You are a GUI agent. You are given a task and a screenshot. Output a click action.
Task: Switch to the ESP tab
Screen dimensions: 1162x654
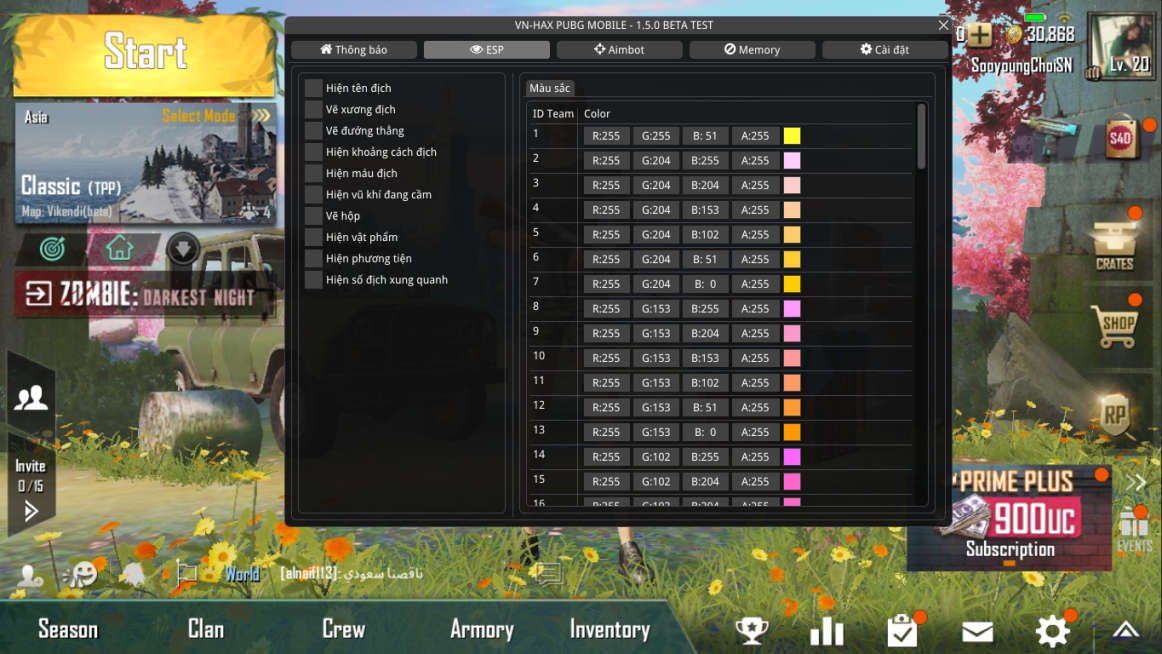pos(487,50)
